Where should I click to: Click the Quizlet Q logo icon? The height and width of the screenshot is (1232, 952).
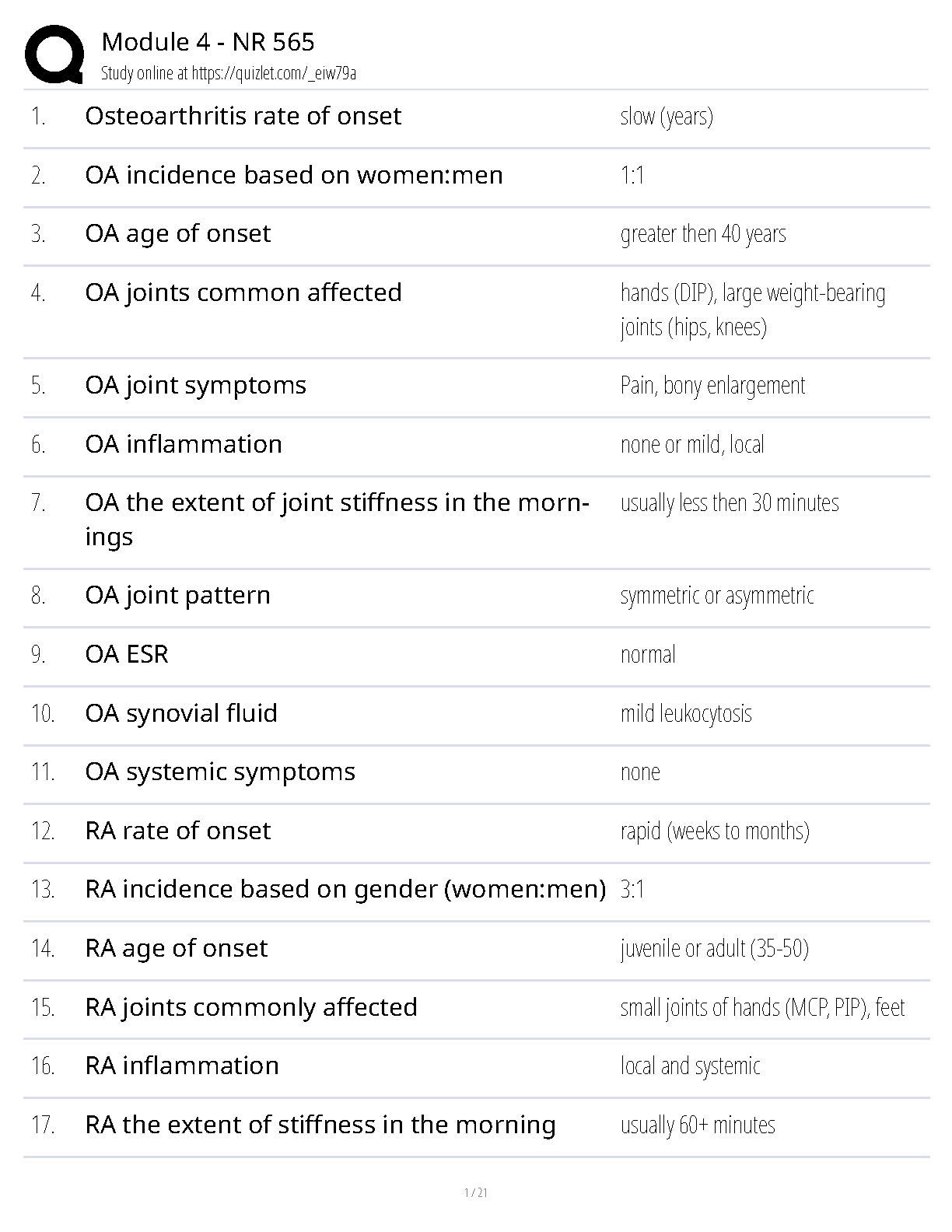[54, 54]
